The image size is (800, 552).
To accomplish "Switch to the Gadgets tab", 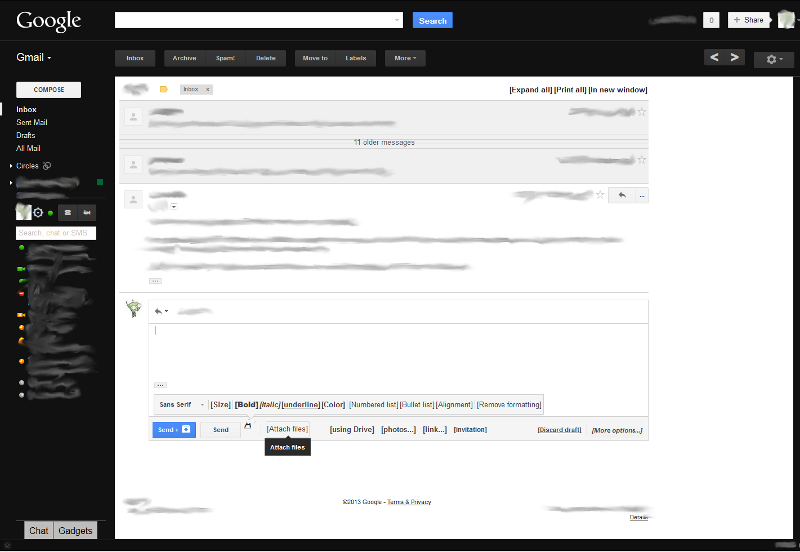I will 75,531.
